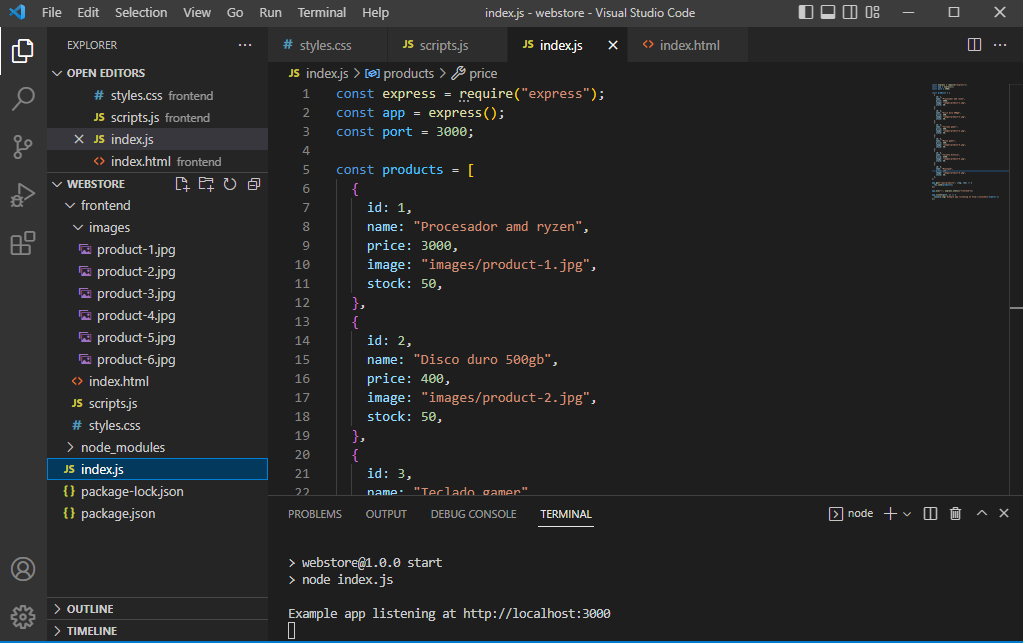Click the node terminal label
1023x643 pixels.
[860, 514]
